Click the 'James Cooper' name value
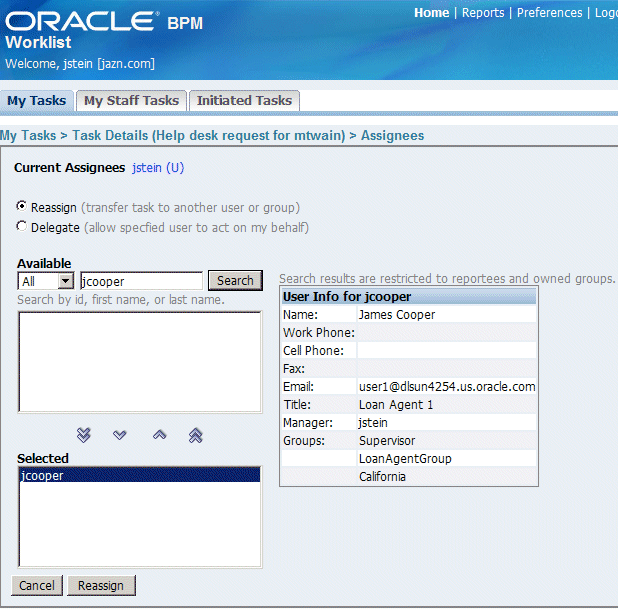Screen dimensions: 618x609 [x=397, y=315]
